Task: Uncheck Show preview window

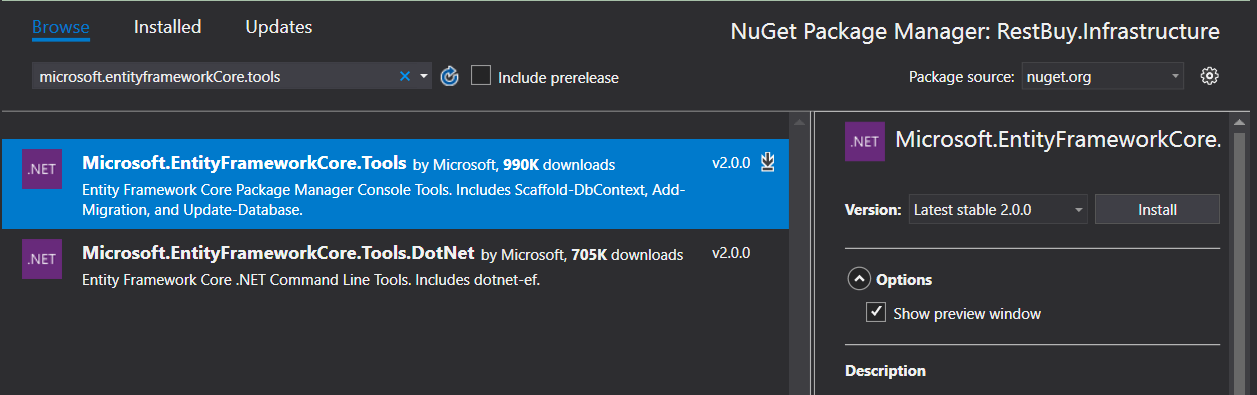Action: pos(876,313)
